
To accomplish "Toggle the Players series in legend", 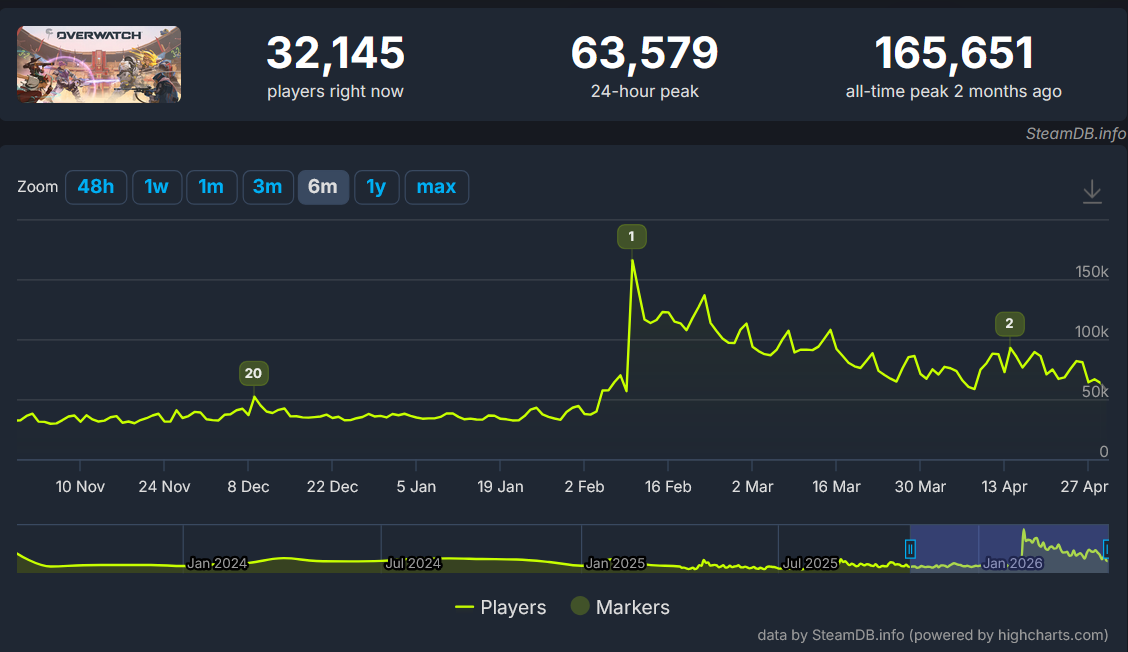I will 501,607.
